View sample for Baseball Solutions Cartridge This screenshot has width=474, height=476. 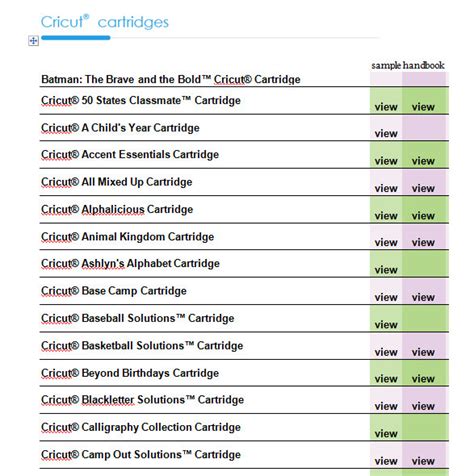coord(386,324)
